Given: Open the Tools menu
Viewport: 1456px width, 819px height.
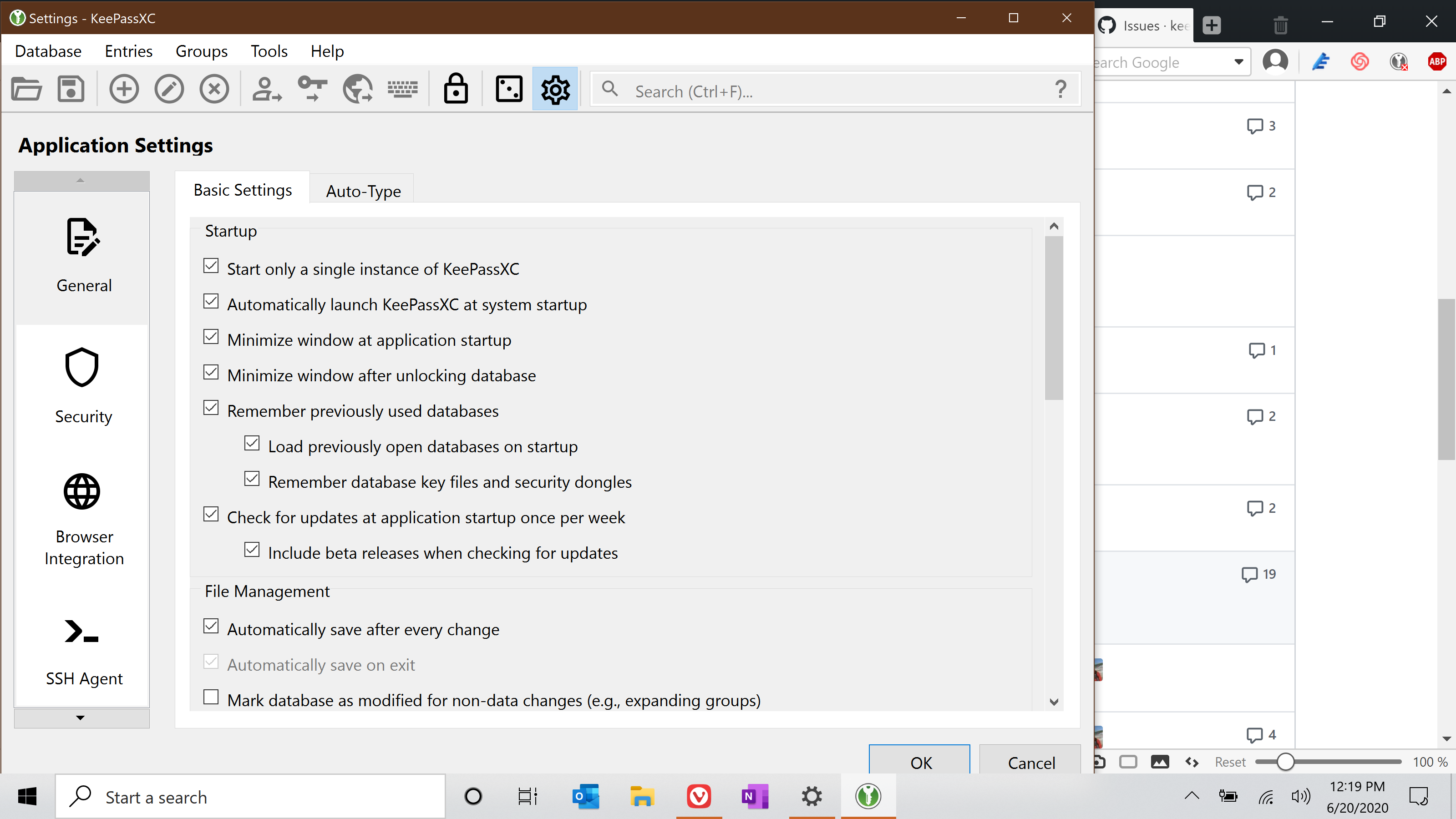Looking at the screenshot, I should (269, 51).
